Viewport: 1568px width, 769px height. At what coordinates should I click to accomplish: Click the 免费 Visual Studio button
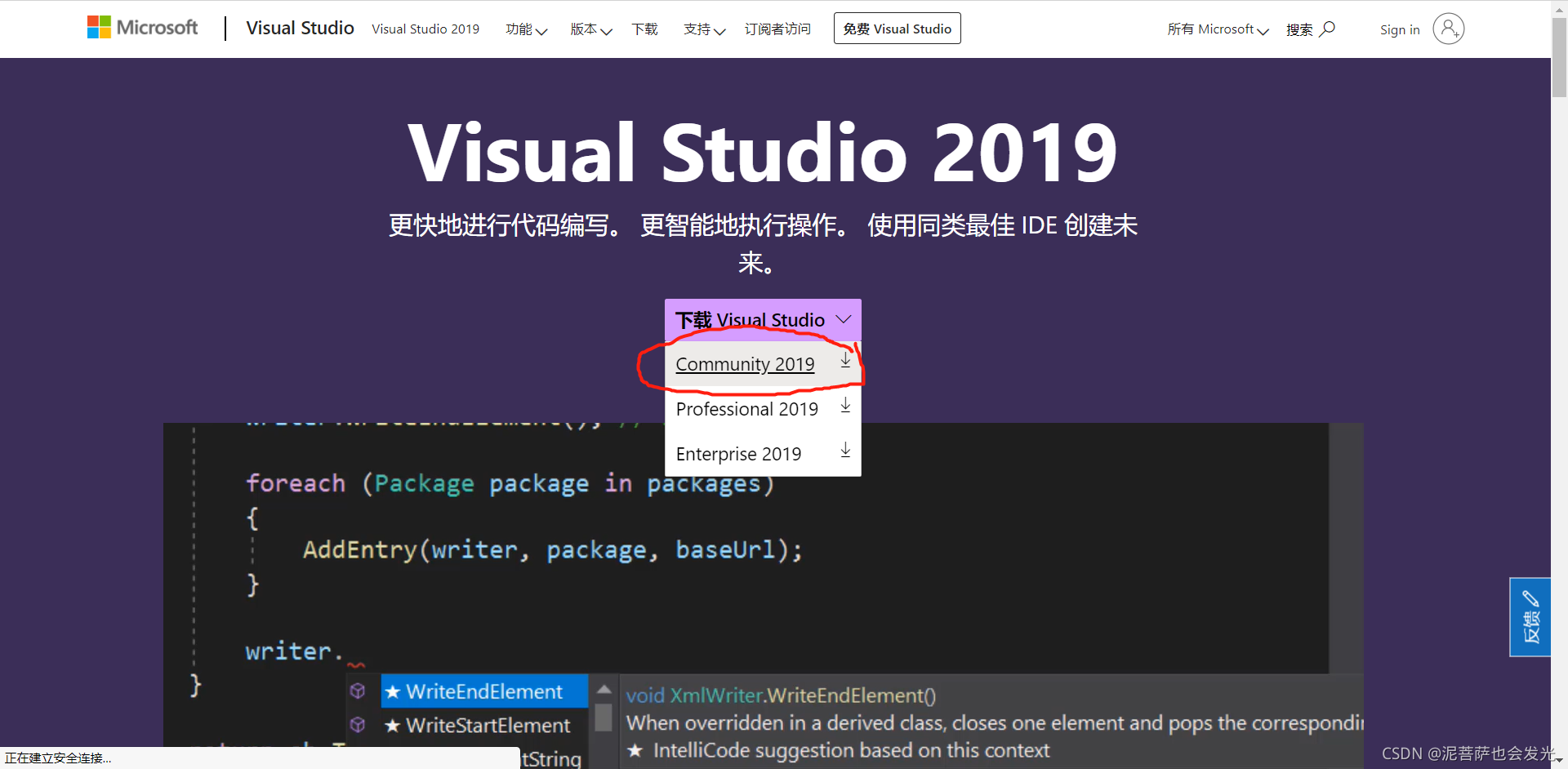click(x=897, y=28)
